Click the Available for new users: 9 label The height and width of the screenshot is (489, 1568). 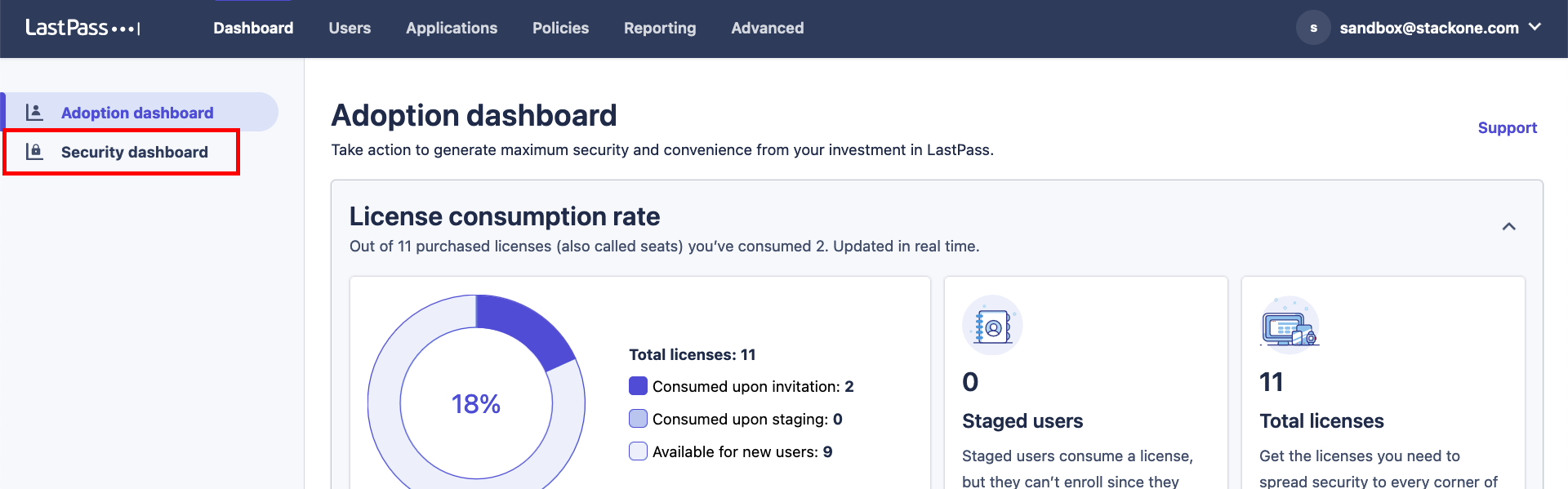[742, 451]
